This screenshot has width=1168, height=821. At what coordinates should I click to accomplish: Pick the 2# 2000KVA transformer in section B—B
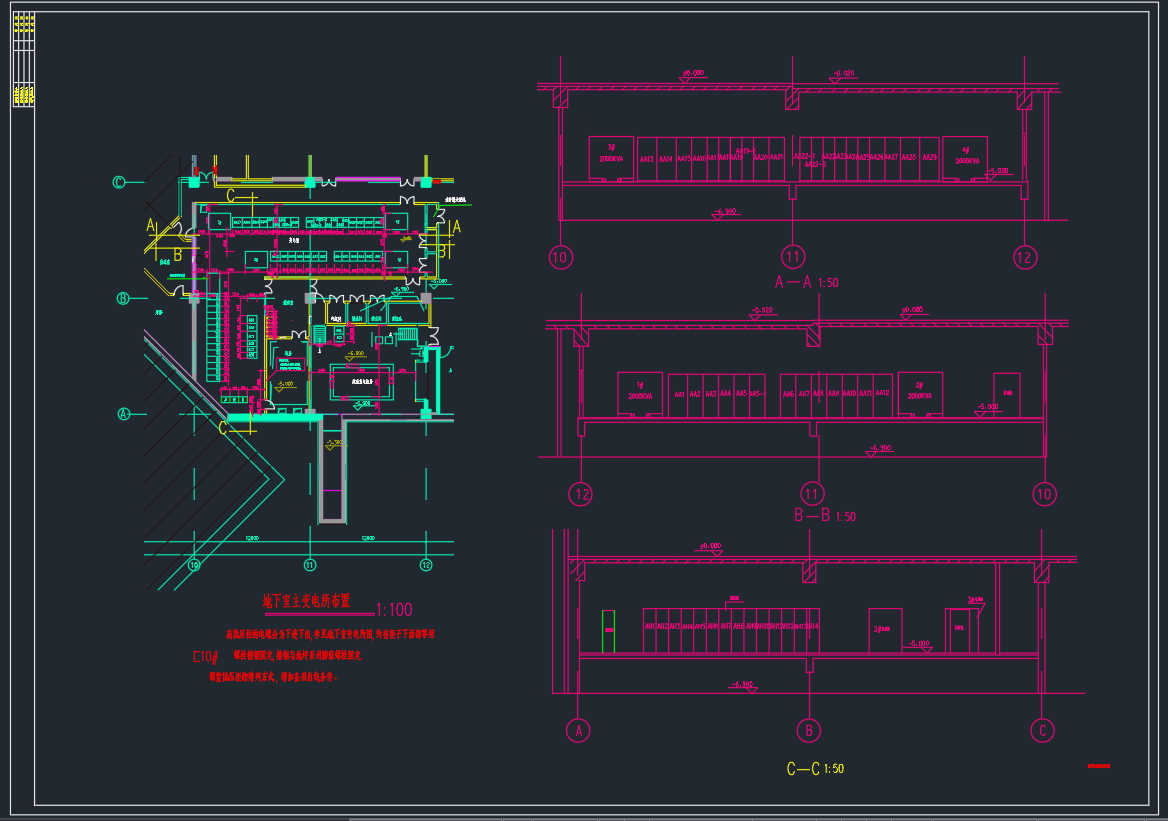(919, 394)
